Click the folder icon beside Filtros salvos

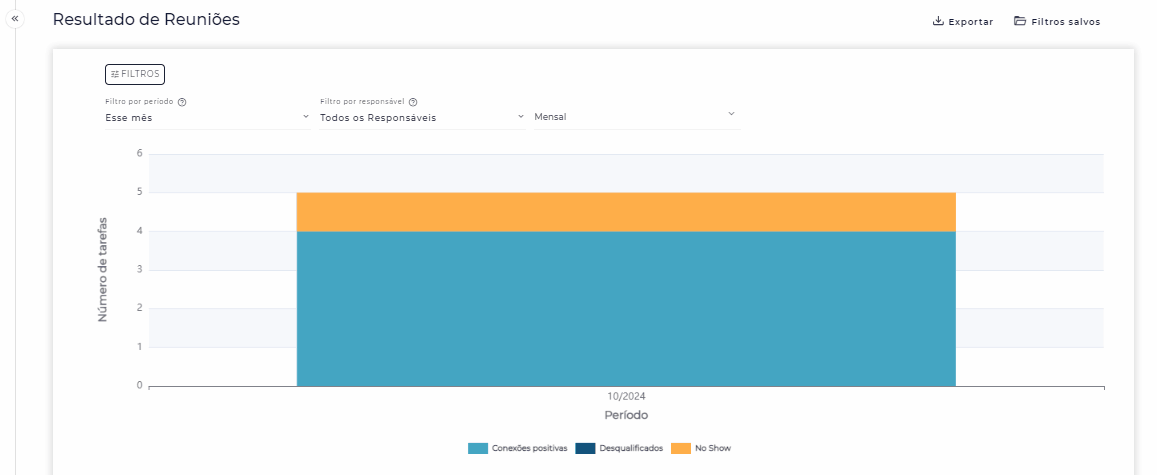coord(1020,21)
